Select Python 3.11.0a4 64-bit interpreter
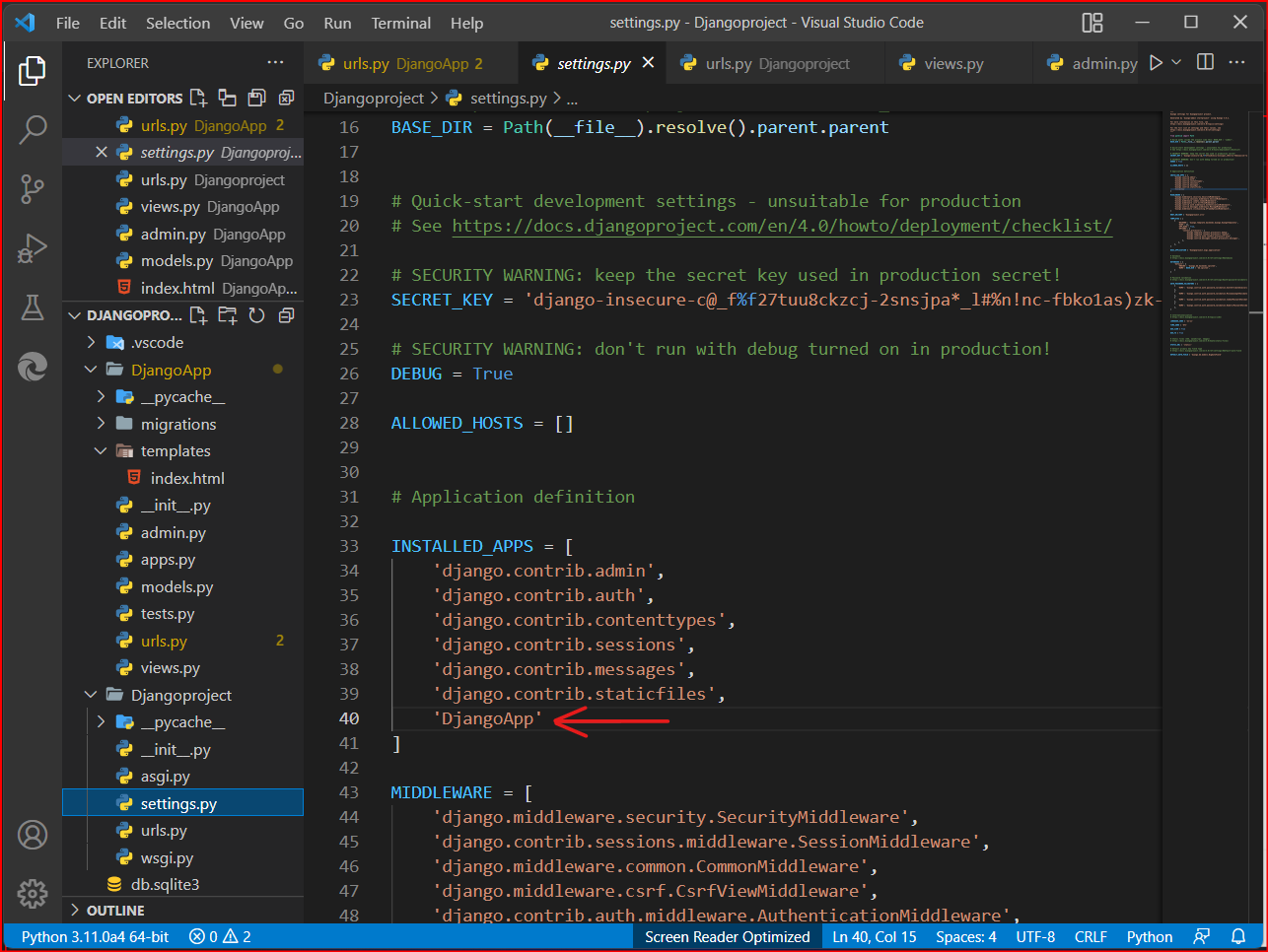The width and height of the screenshot is (1268, 952). tap(95, 936)
